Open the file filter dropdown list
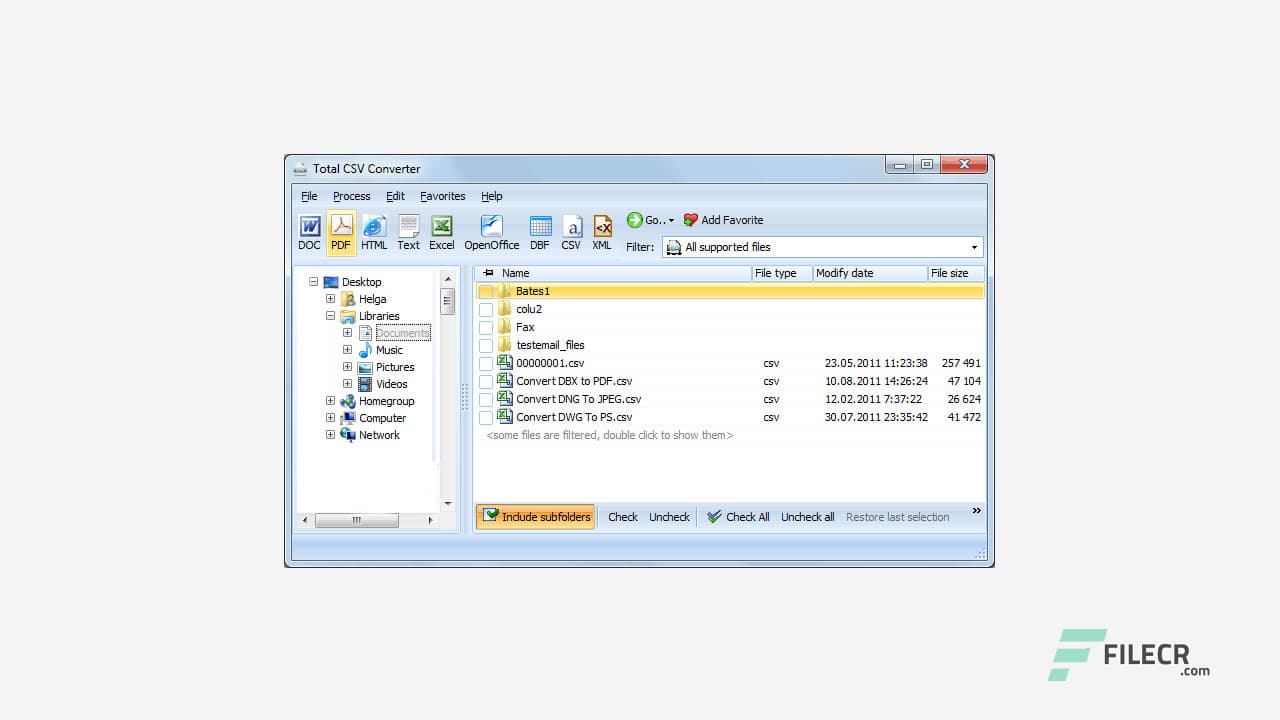The image size is (1280, 720). coord(973,247)
